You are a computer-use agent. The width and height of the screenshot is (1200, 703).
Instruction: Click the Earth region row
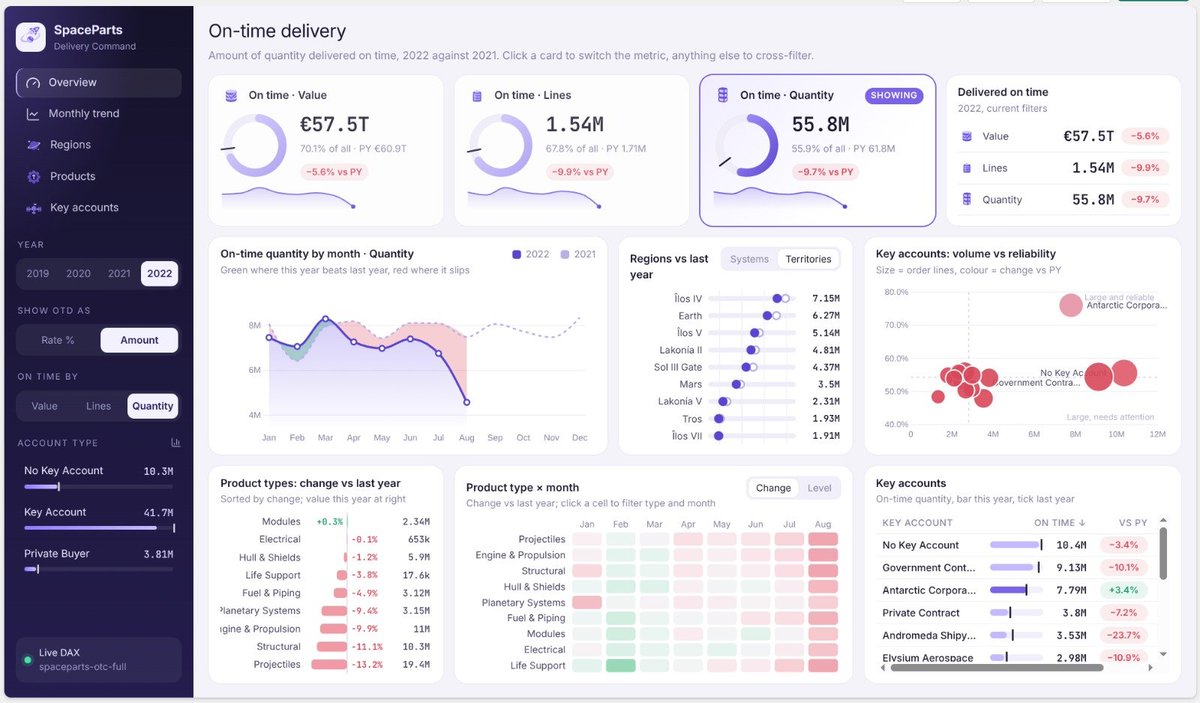click(x=735, y=316)
